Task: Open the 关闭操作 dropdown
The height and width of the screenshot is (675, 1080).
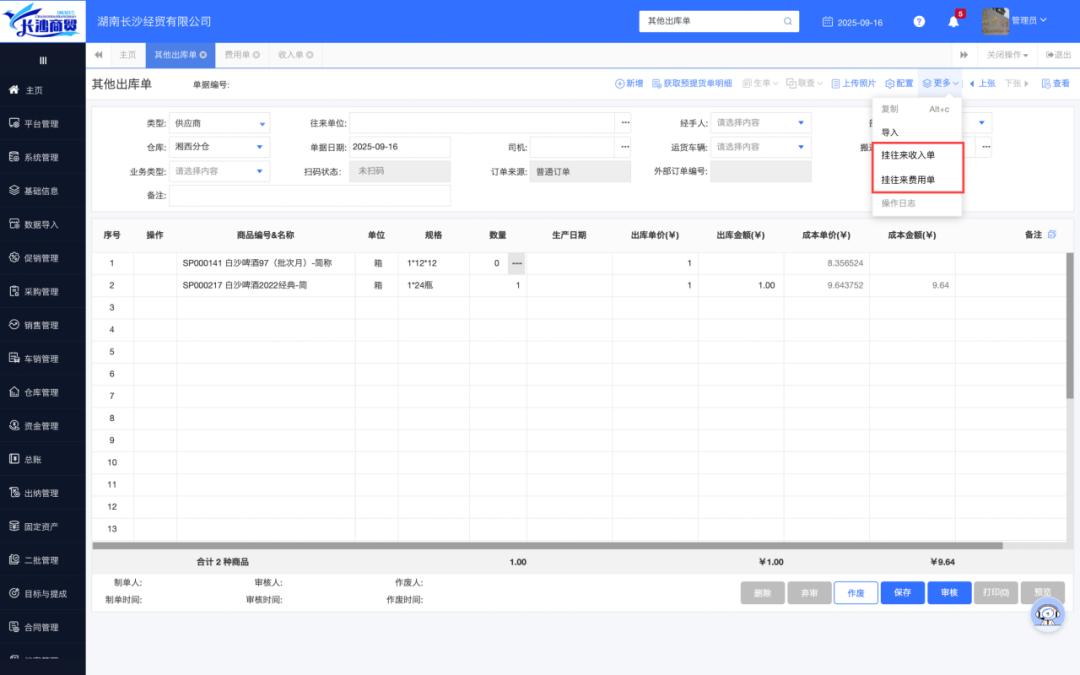Action: (x=1007, y=55)
